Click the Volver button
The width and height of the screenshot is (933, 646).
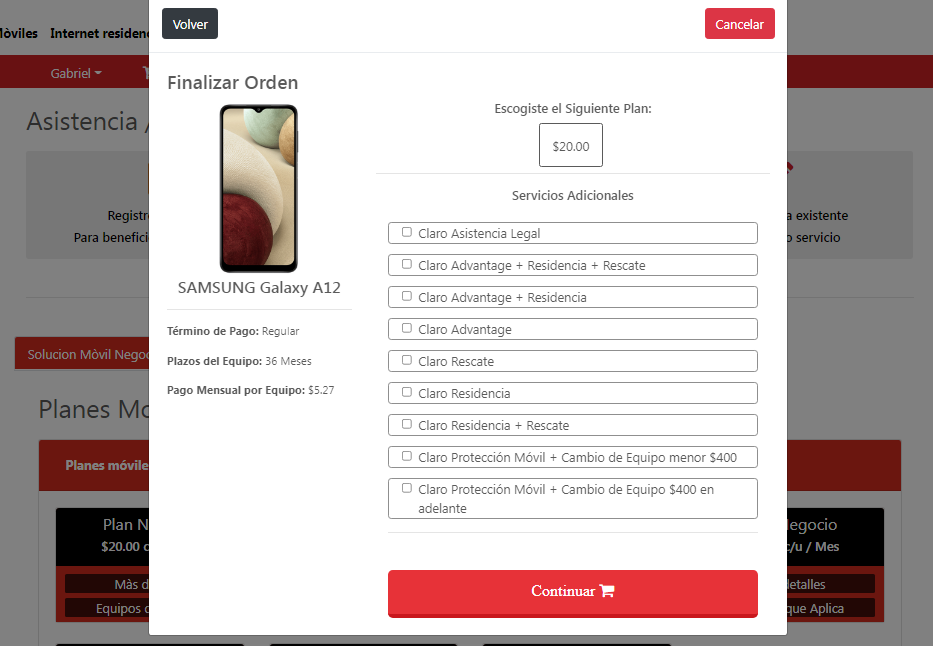[190, 24]
